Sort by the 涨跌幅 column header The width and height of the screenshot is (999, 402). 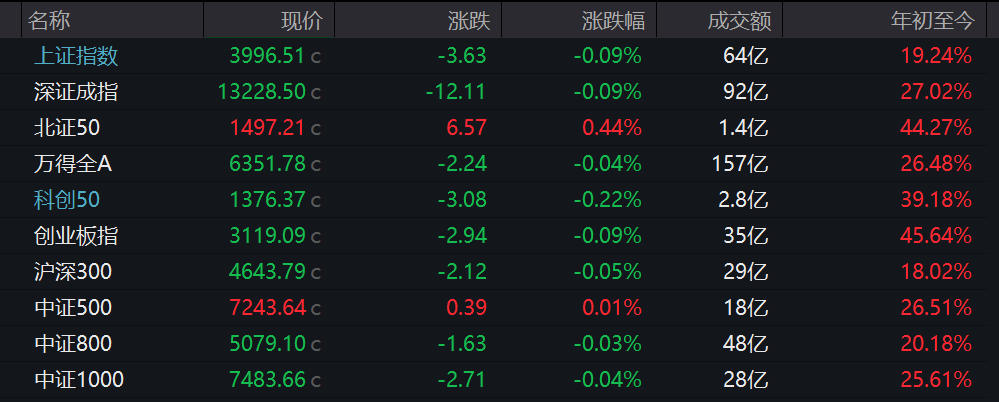(614, 21)
